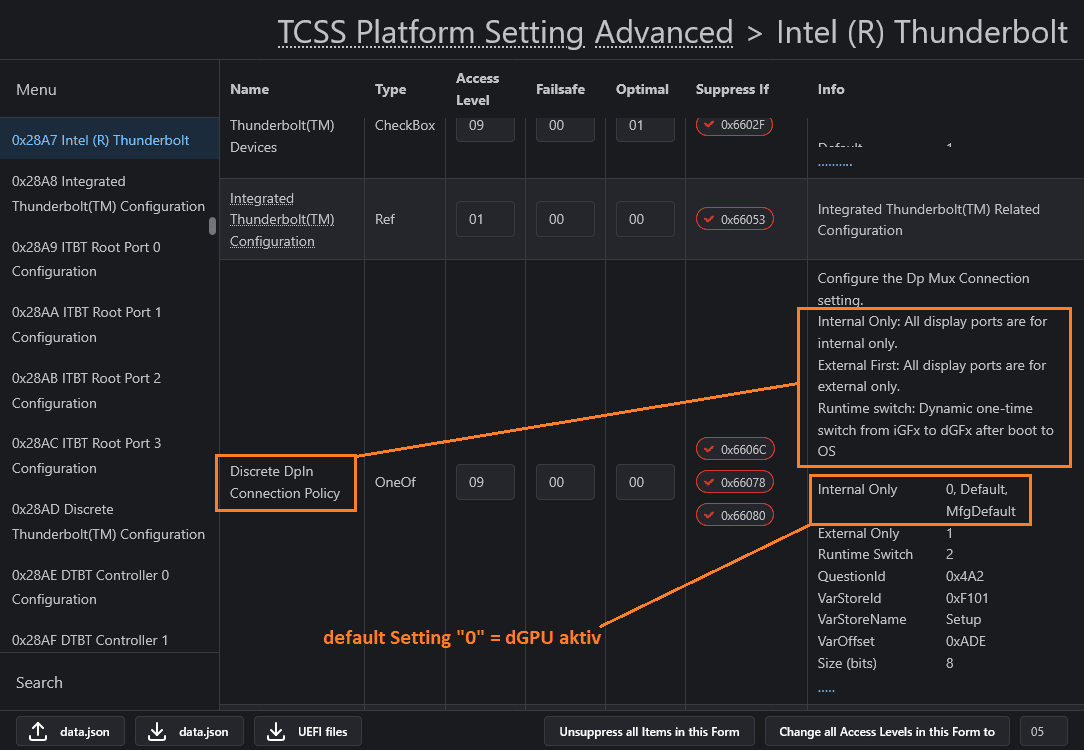This screenshot has width=1084, height=750.
Task: Expand truncated info for Thunderbolt(TM) Devices row
Action: (x=834, y=162)
